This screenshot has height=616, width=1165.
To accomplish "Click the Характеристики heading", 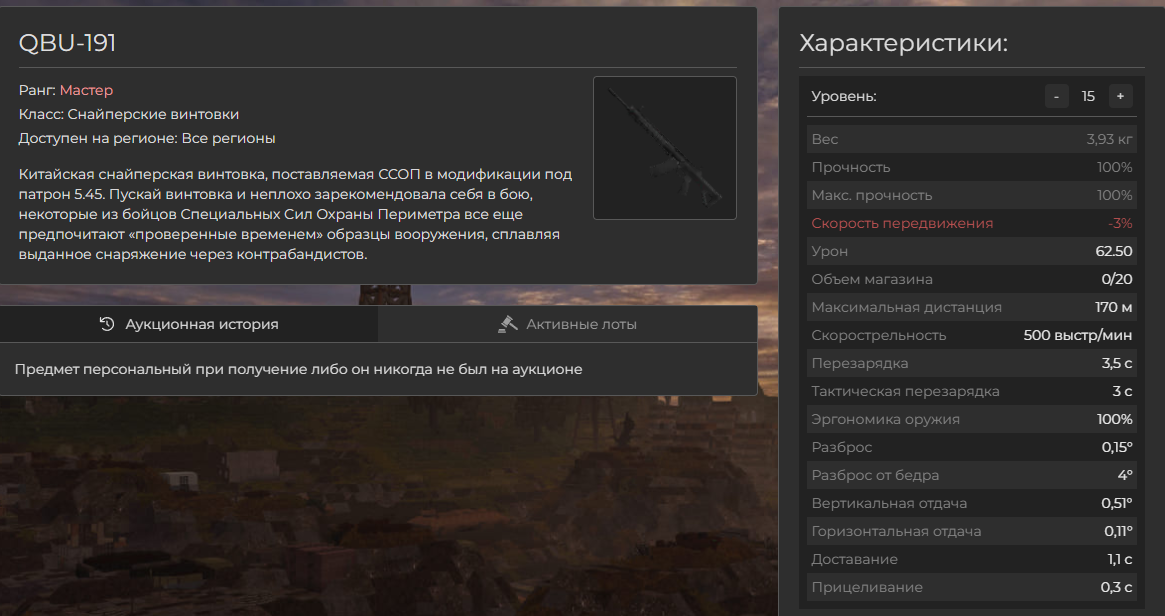I will coord(903,43).
